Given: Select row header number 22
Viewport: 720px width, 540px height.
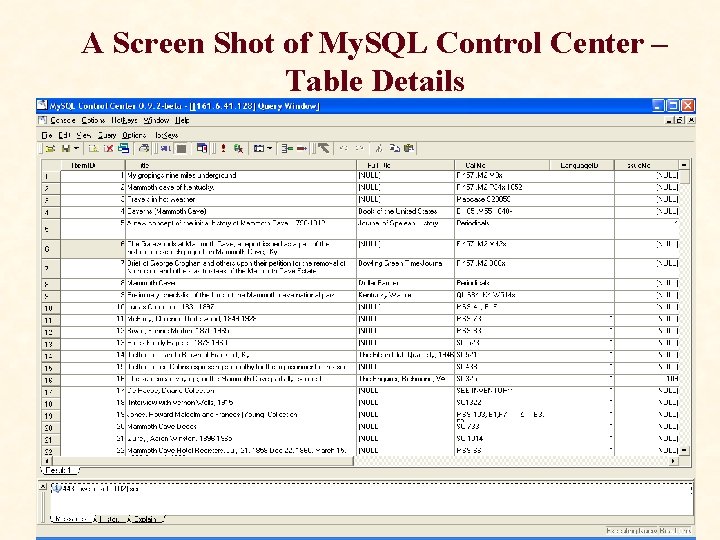Looking at the screenshot, I should click(x=51, y=451).
